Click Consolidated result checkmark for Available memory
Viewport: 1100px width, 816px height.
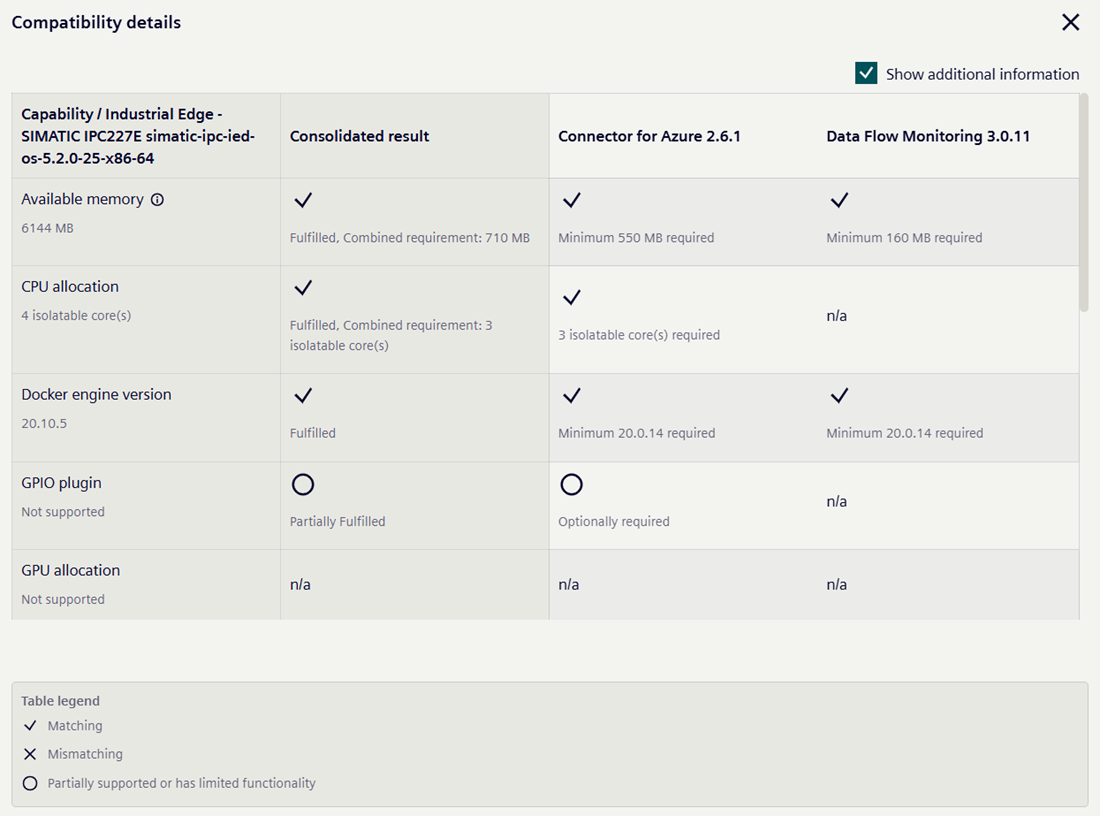[303, 201]
